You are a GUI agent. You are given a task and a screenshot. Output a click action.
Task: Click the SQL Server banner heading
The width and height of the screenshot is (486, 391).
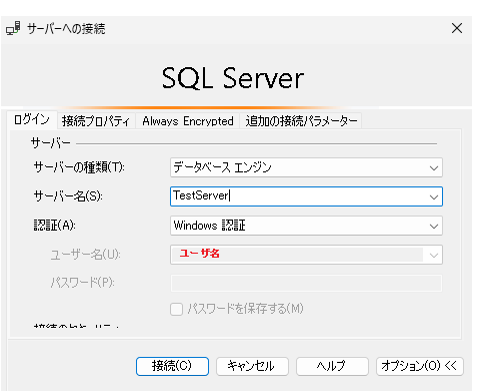[233, 78]
